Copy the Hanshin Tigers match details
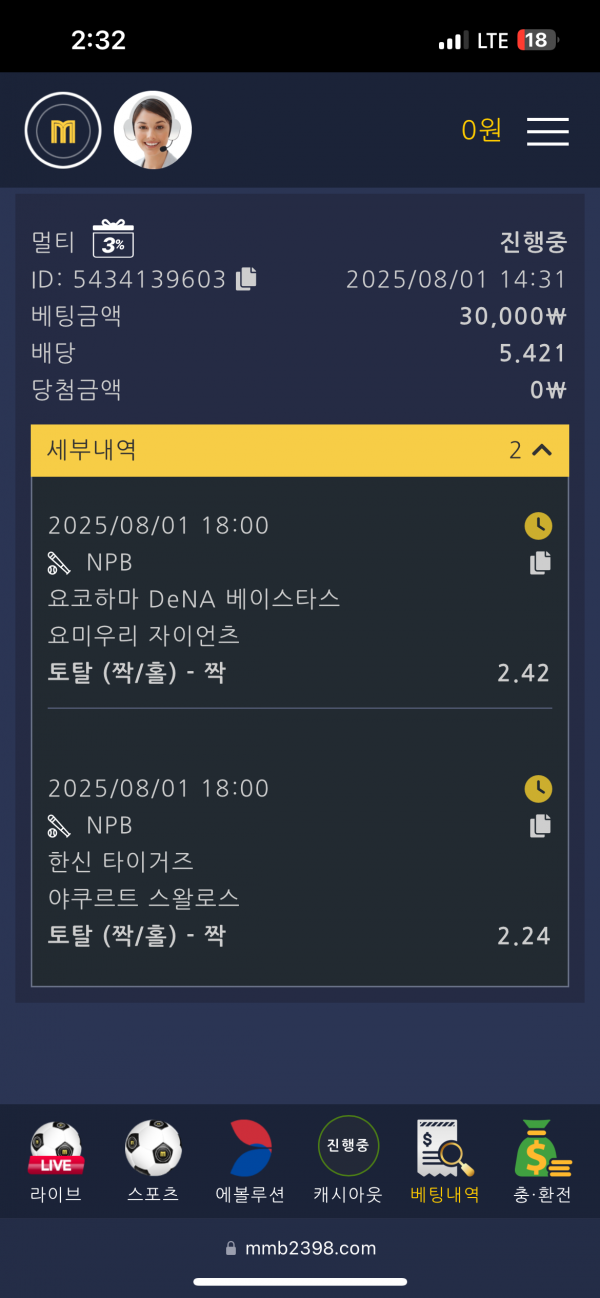The width and height of the screenshot is (600, 1298). click(x=540, y=825)
